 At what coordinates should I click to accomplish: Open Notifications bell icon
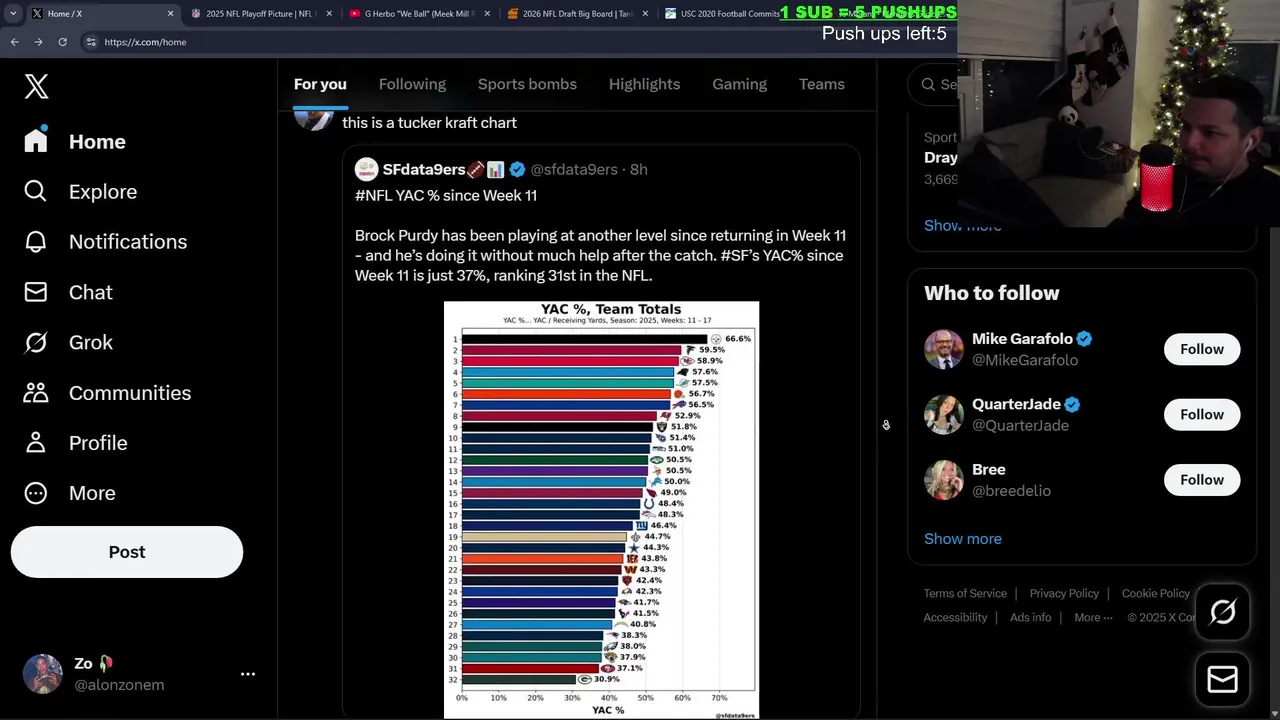(36, 242)
